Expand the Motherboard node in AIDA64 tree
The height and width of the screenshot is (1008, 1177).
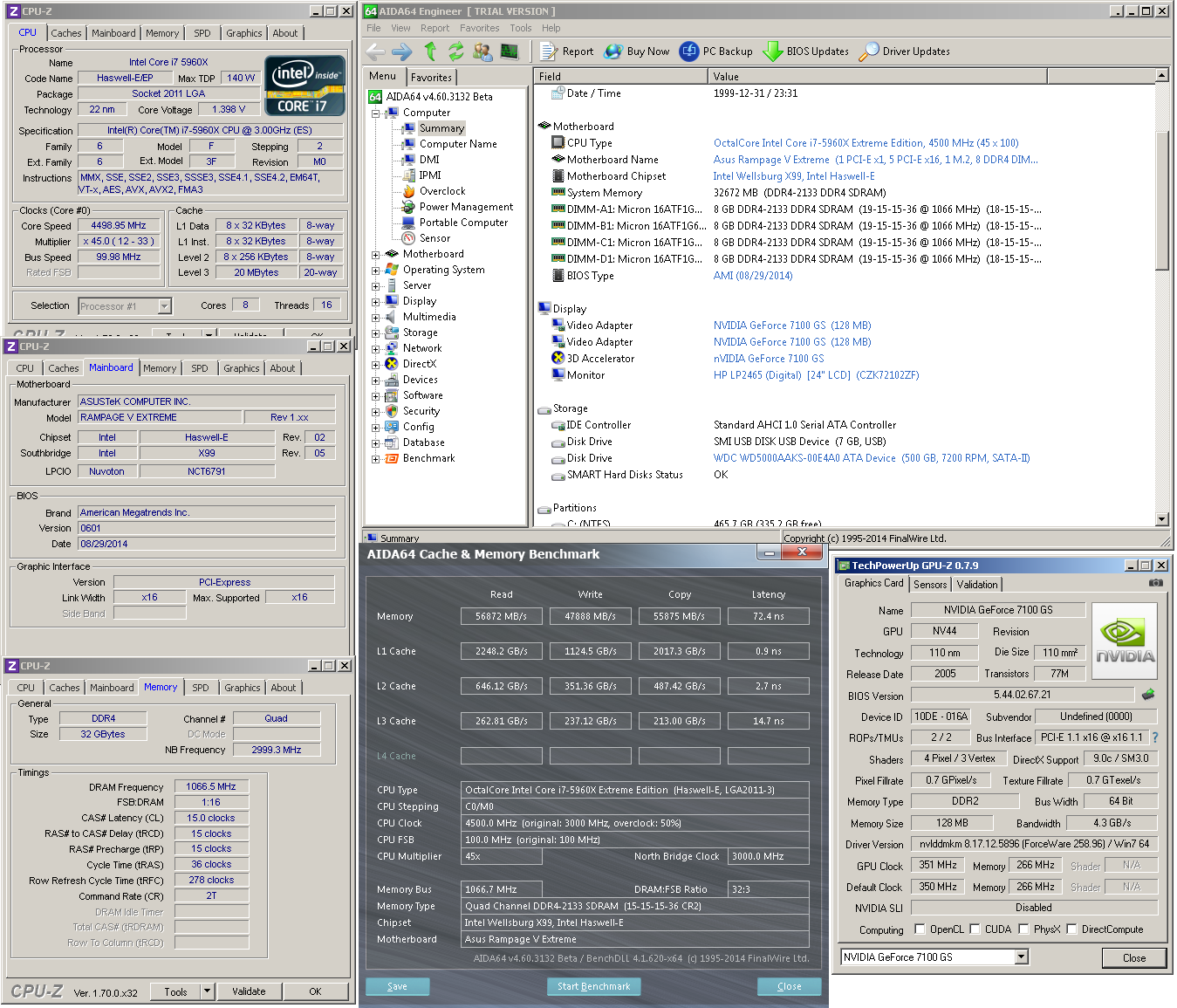376,255
